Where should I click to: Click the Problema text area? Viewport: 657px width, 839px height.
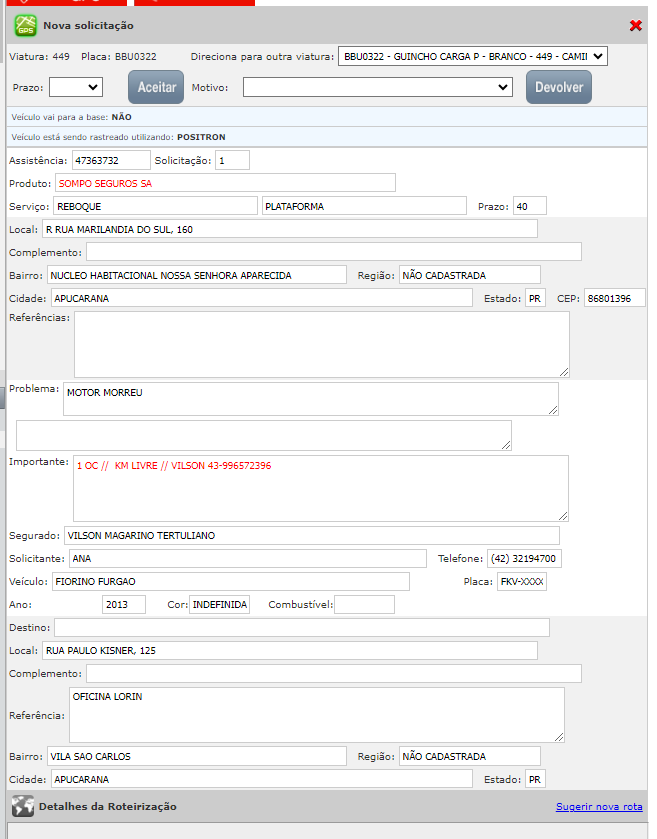click(x=310, y=398)
